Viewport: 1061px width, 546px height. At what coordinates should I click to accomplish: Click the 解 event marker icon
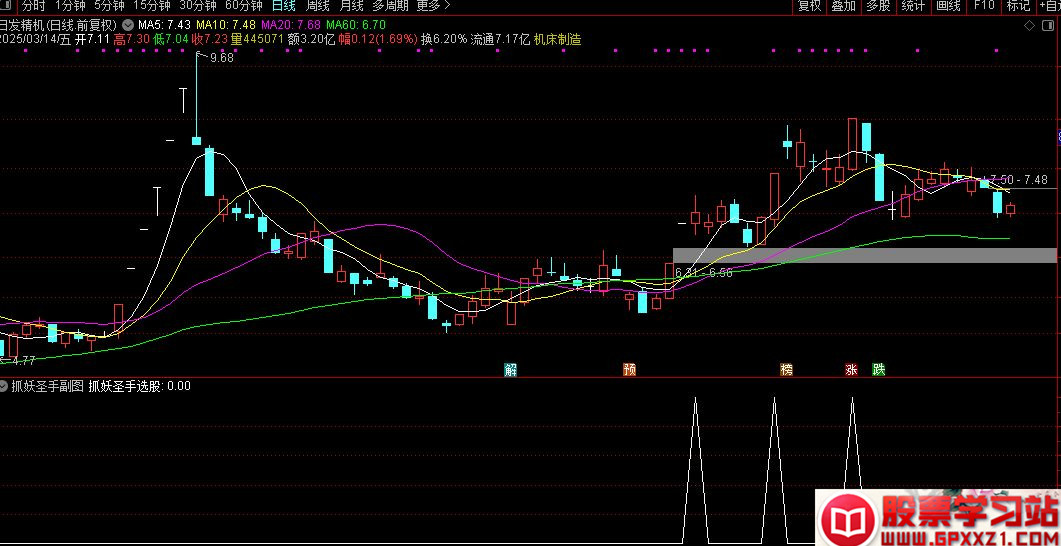(510, 369)
